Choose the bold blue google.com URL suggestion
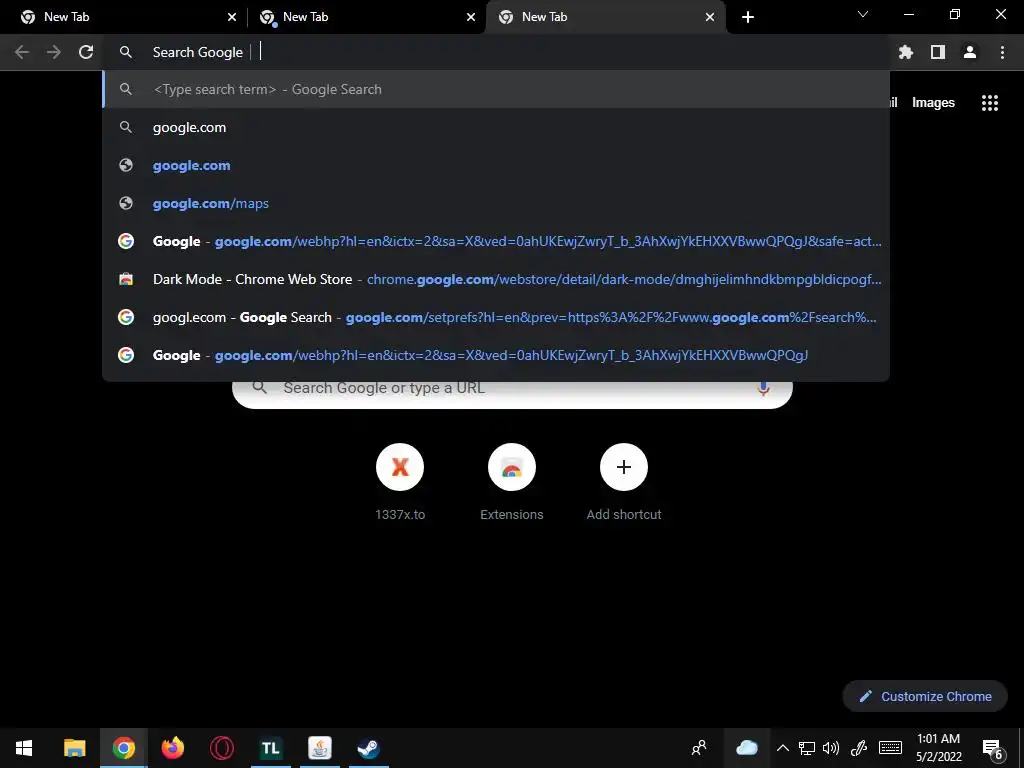This screenshot has width=1024, height=768. click(496, 165)
